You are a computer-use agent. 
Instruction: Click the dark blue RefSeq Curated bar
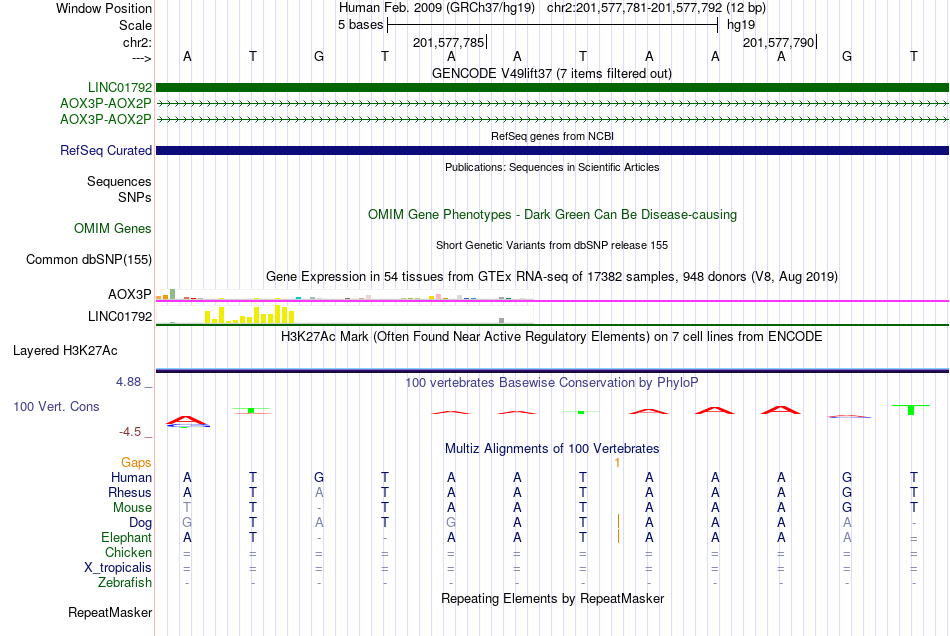tap(552, 150)
